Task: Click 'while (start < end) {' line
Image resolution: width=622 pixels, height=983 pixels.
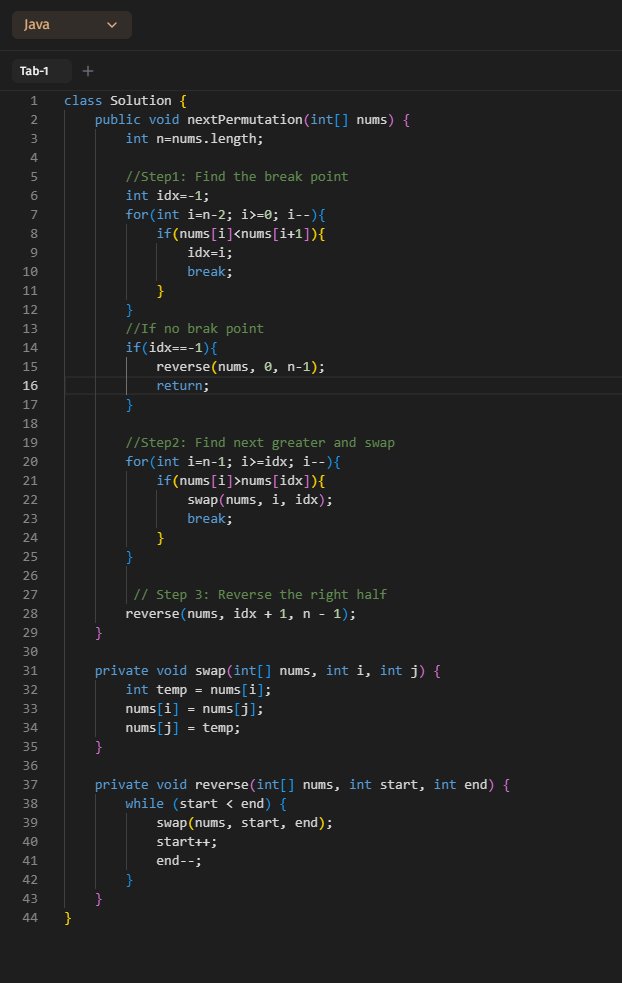Action: 206,803
